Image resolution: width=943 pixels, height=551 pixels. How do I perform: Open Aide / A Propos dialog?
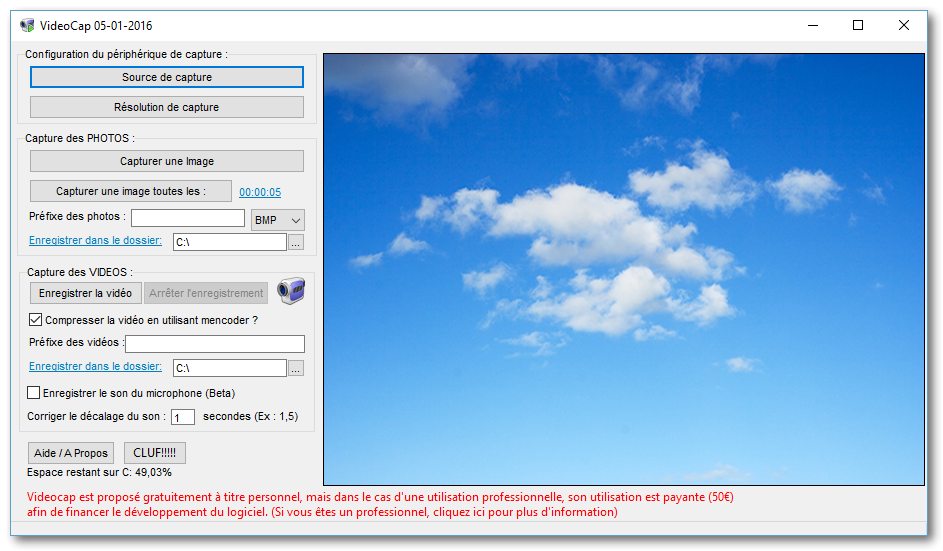pyautogui.click(x=71, y=453)
